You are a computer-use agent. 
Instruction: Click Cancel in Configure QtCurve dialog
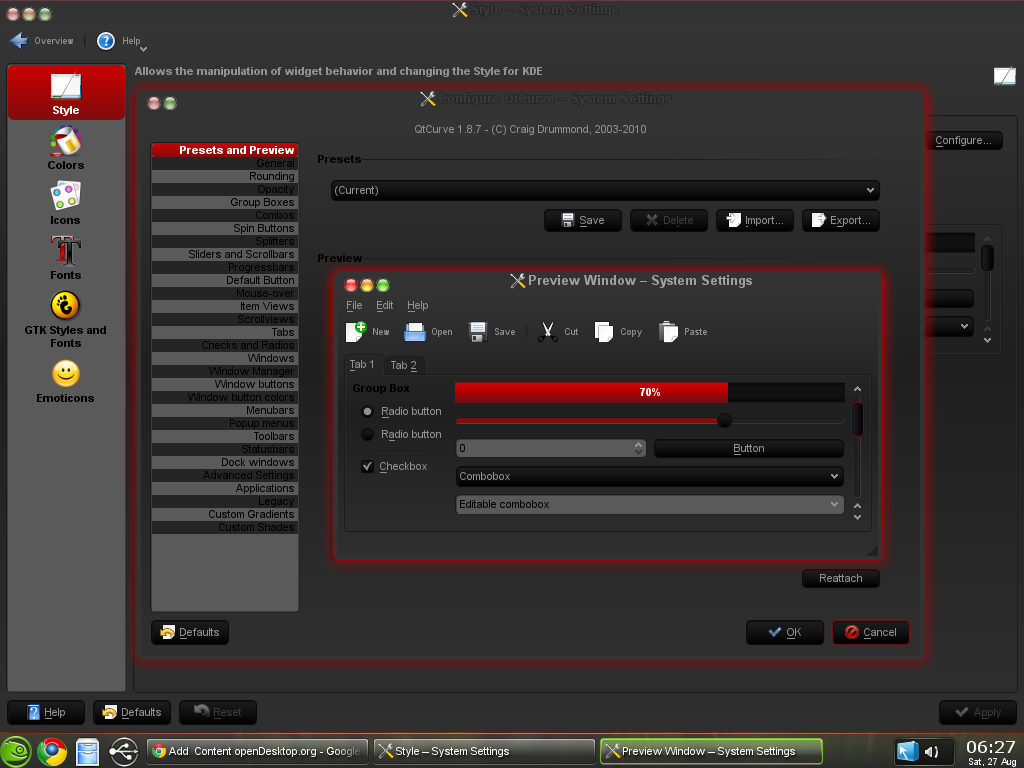[x=871, y=632]
